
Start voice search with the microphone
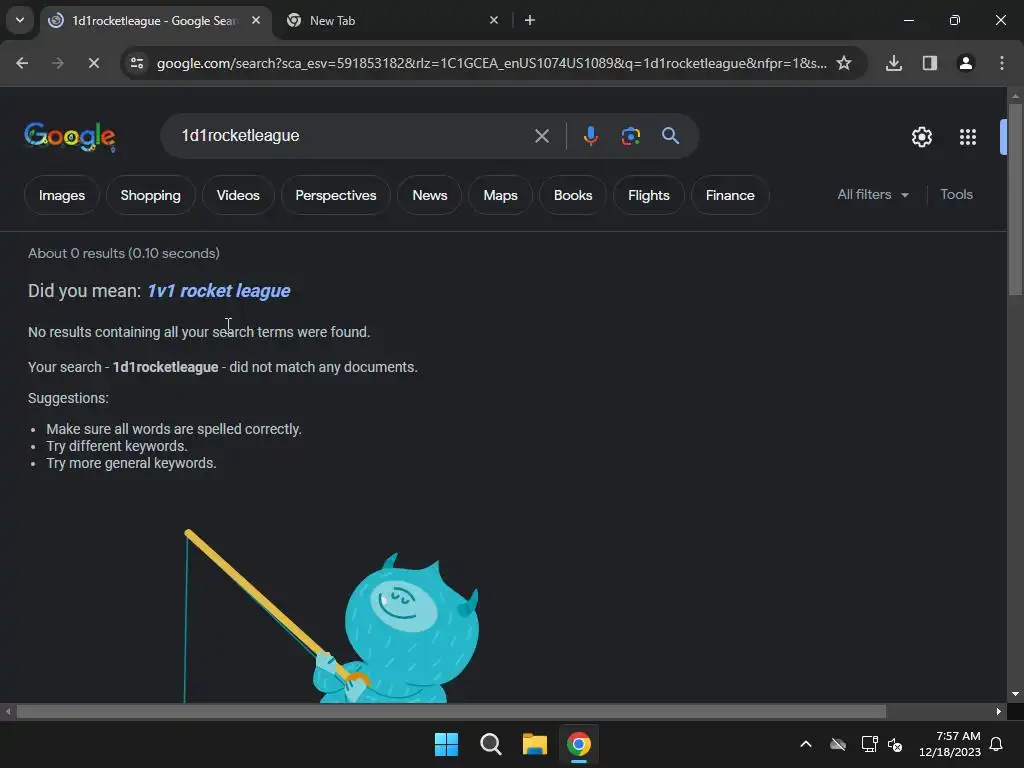(590, 136)
